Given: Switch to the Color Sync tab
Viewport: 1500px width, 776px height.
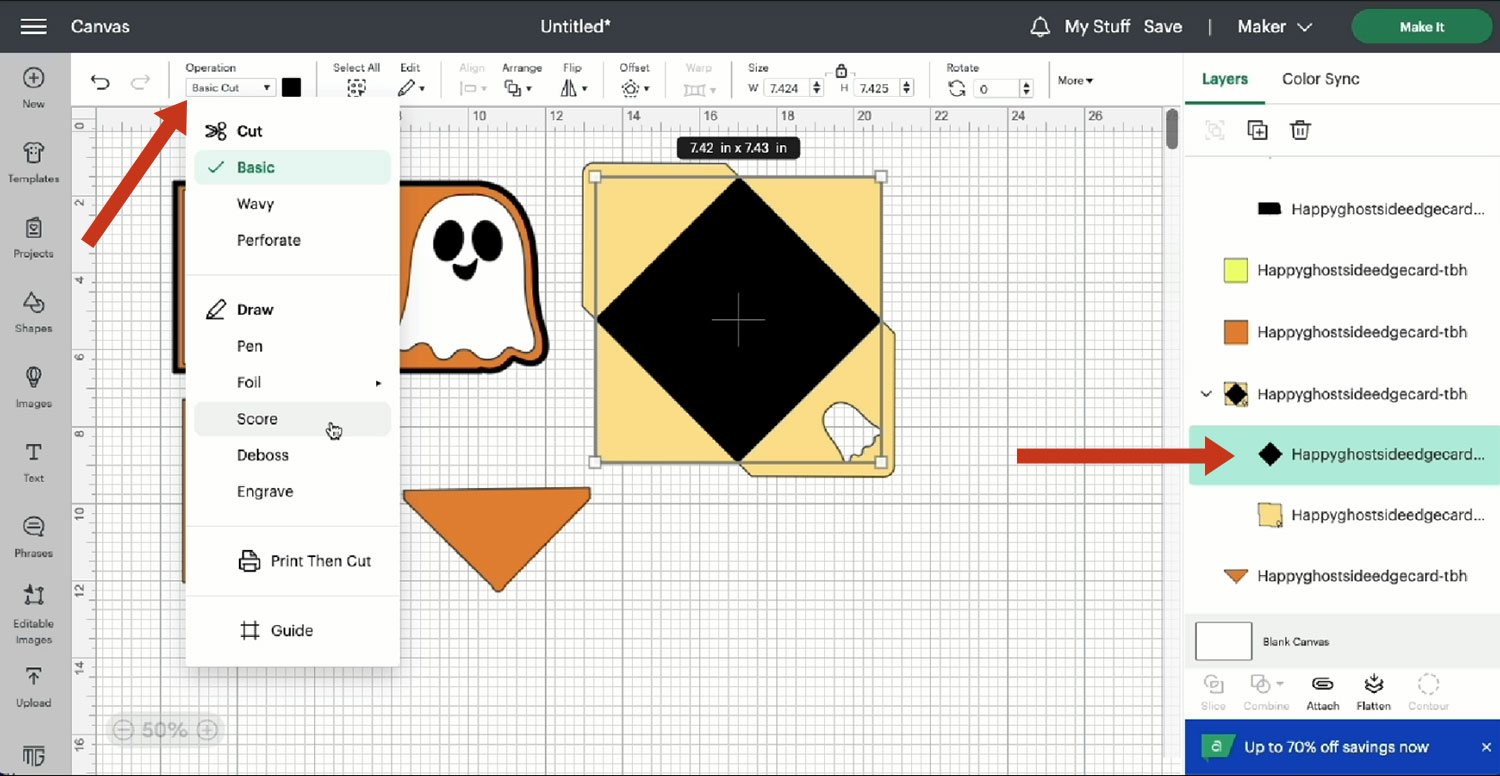Looking at the screenshot, I should pyautogui.click(x=1320, y=79).
